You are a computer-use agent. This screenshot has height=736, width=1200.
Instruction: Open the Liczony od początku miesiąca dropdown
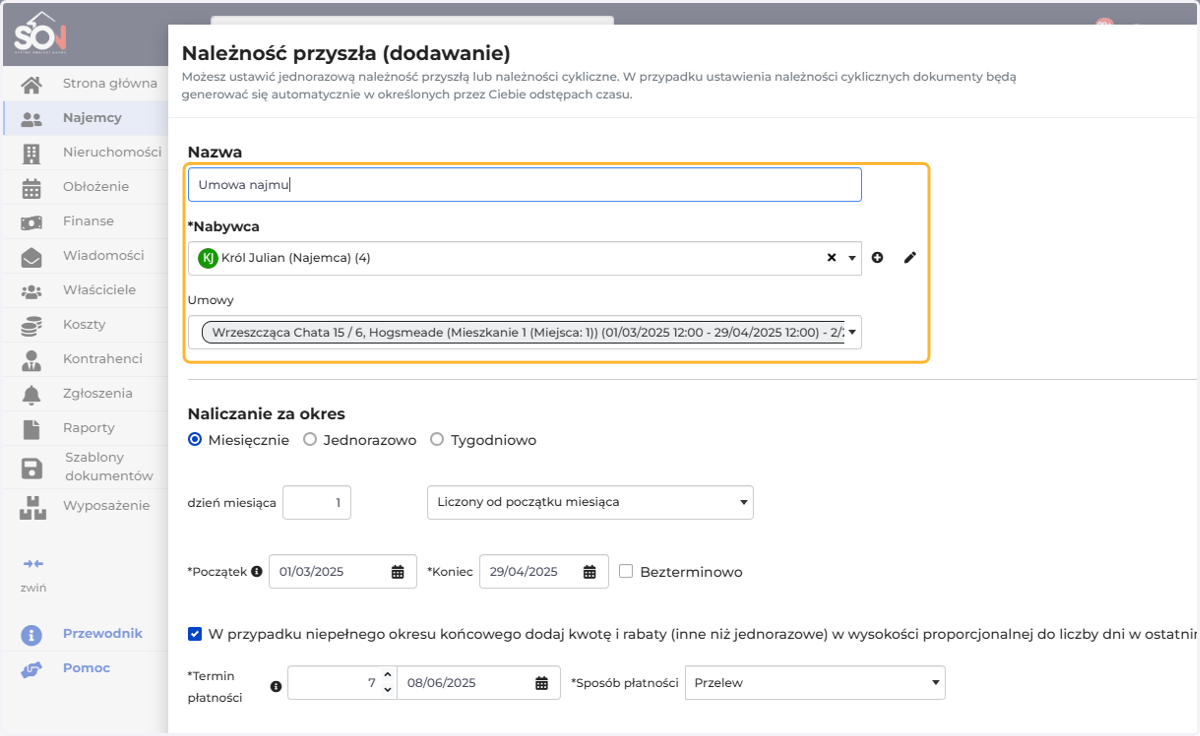pos(590,503)
